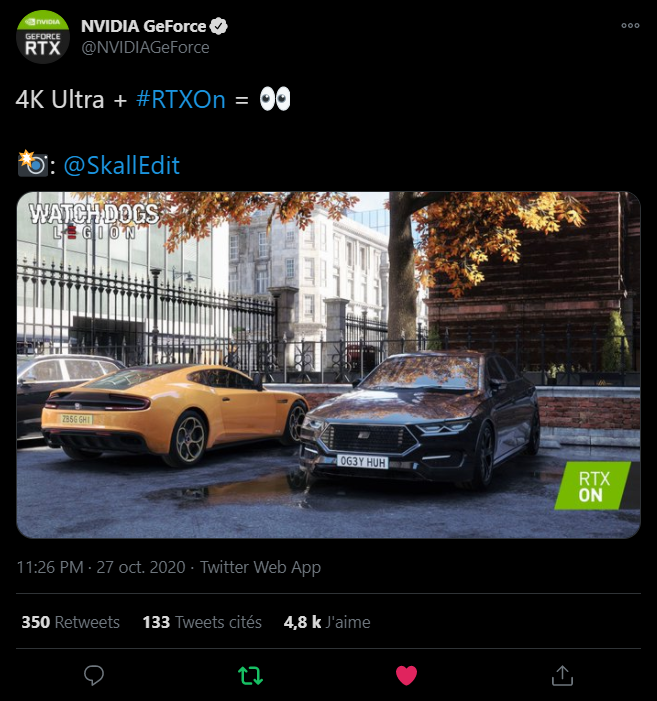Click the reply speech bubble icon
Image resolution: width=657 pixels, height=701 pixels.
tap(94, 675)
